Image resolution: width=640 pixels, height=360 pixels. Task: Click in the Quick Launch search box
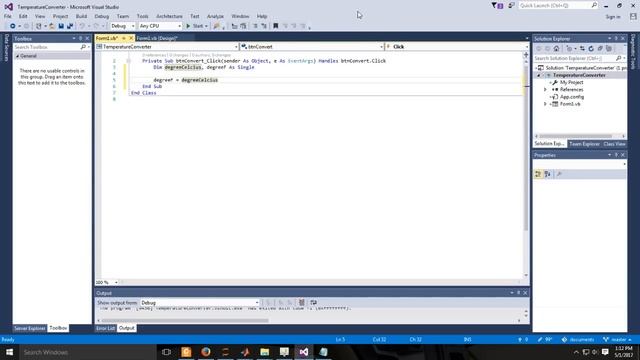pyautogui.click(x=558, y=5)
